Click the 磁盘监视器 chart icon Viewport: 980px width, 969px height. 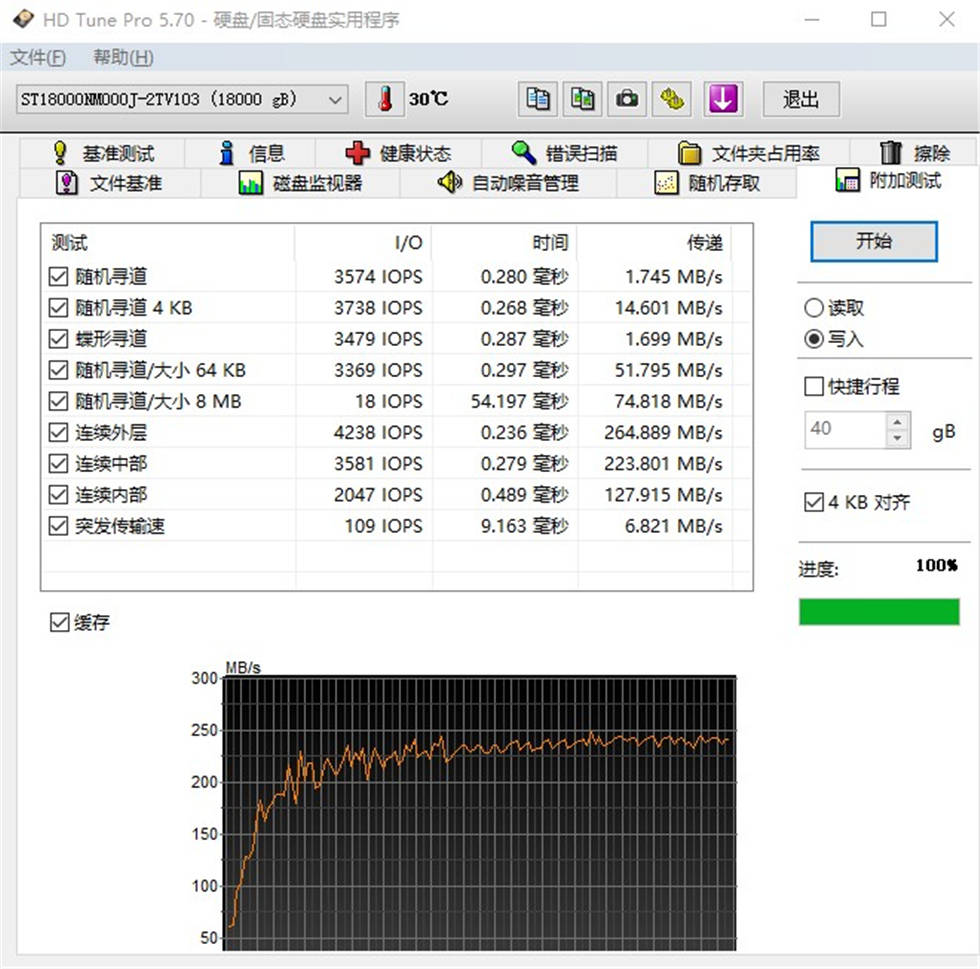pos(251,183)
